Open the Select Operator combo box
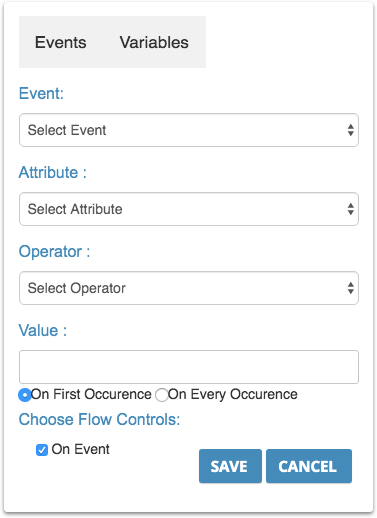Image resolution: width=377 pixels, height=518 pixels. coord(189,288)
